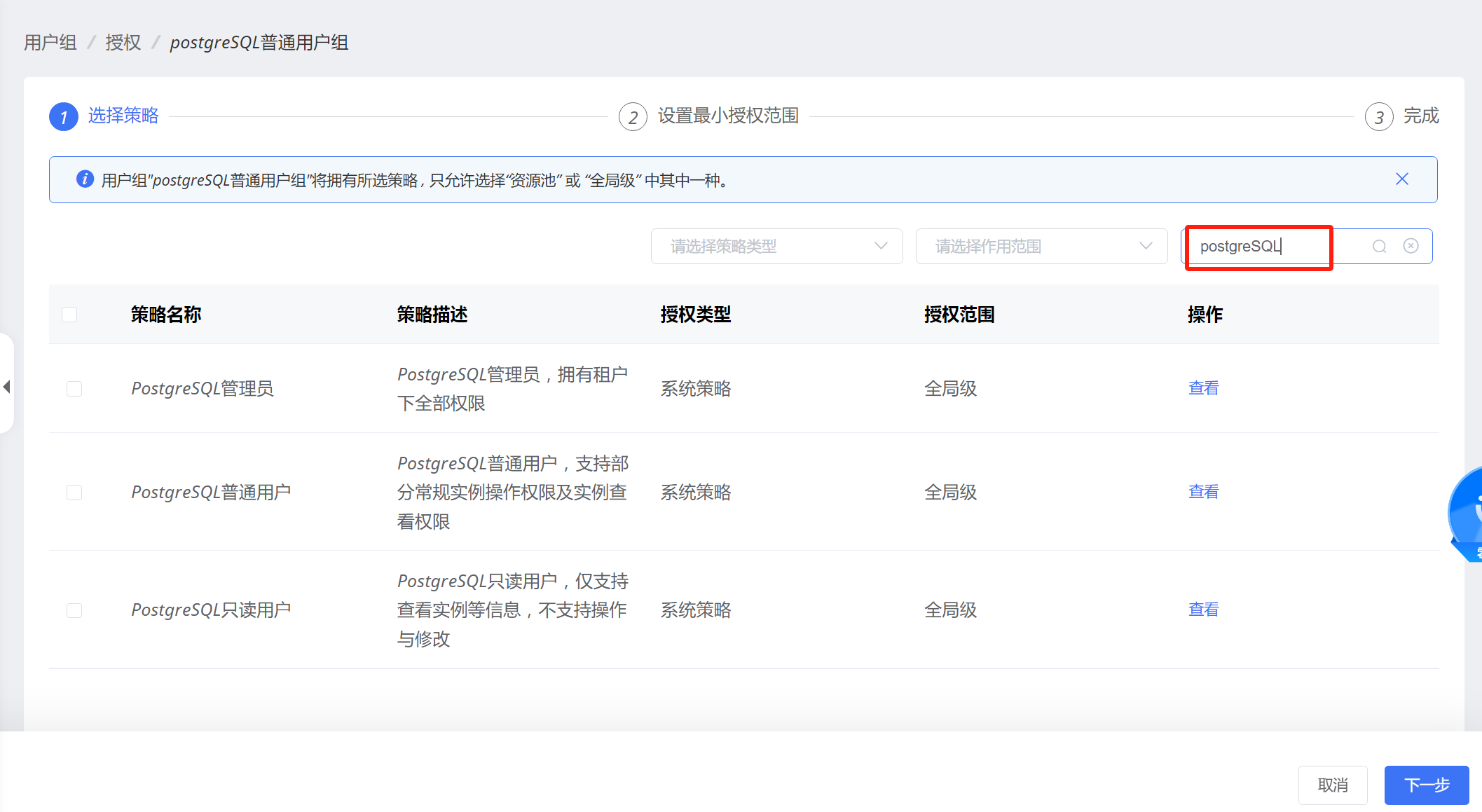This screenshot has height=812, width=1482.
Task: Click the 操作 column header
Action: pyautogui.click(x=1205, y=315)
